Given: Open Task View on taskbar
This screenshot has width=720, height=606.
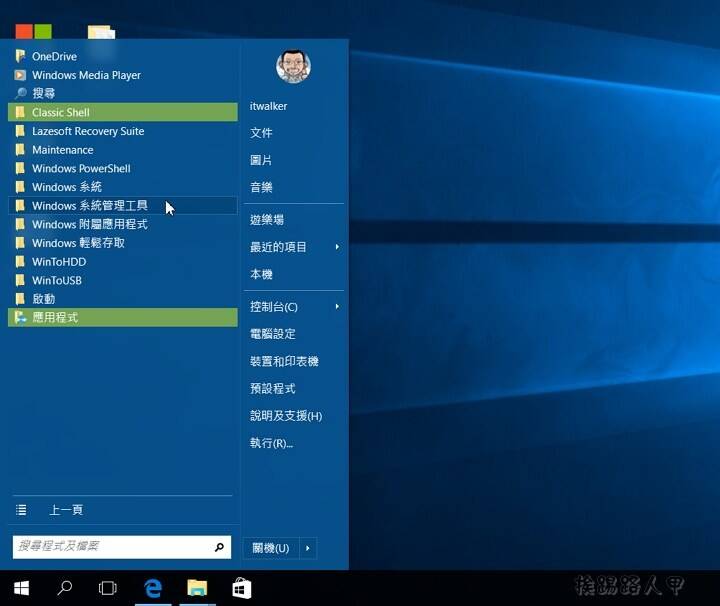Looking at the screenshot, I should pyautogui.click(x=108, y=588).
